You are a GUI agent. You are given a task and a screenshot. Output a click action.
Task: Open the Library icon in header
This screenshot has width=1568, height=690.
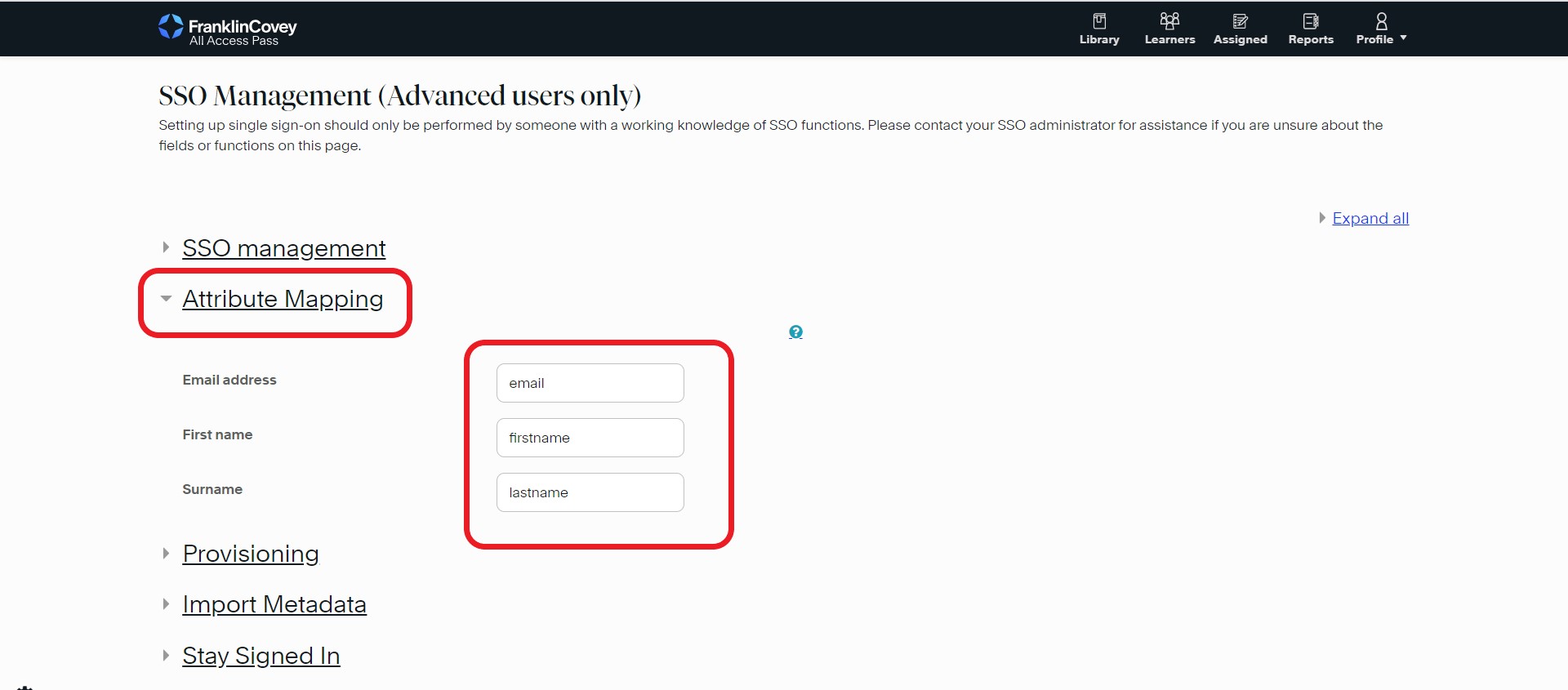1099,21
